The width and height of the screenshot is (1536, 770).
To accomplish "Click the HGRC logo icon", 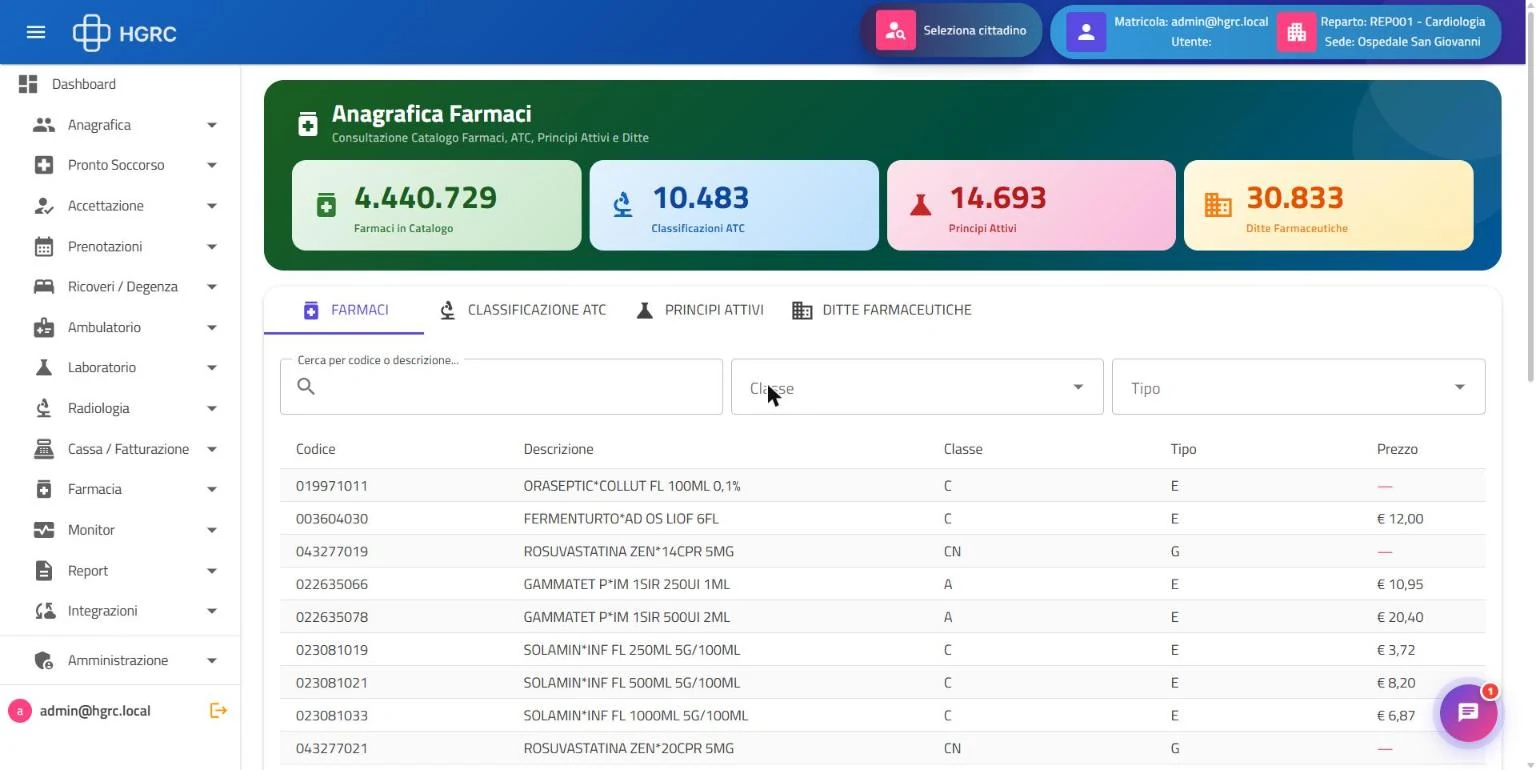I will coord(91,33).
